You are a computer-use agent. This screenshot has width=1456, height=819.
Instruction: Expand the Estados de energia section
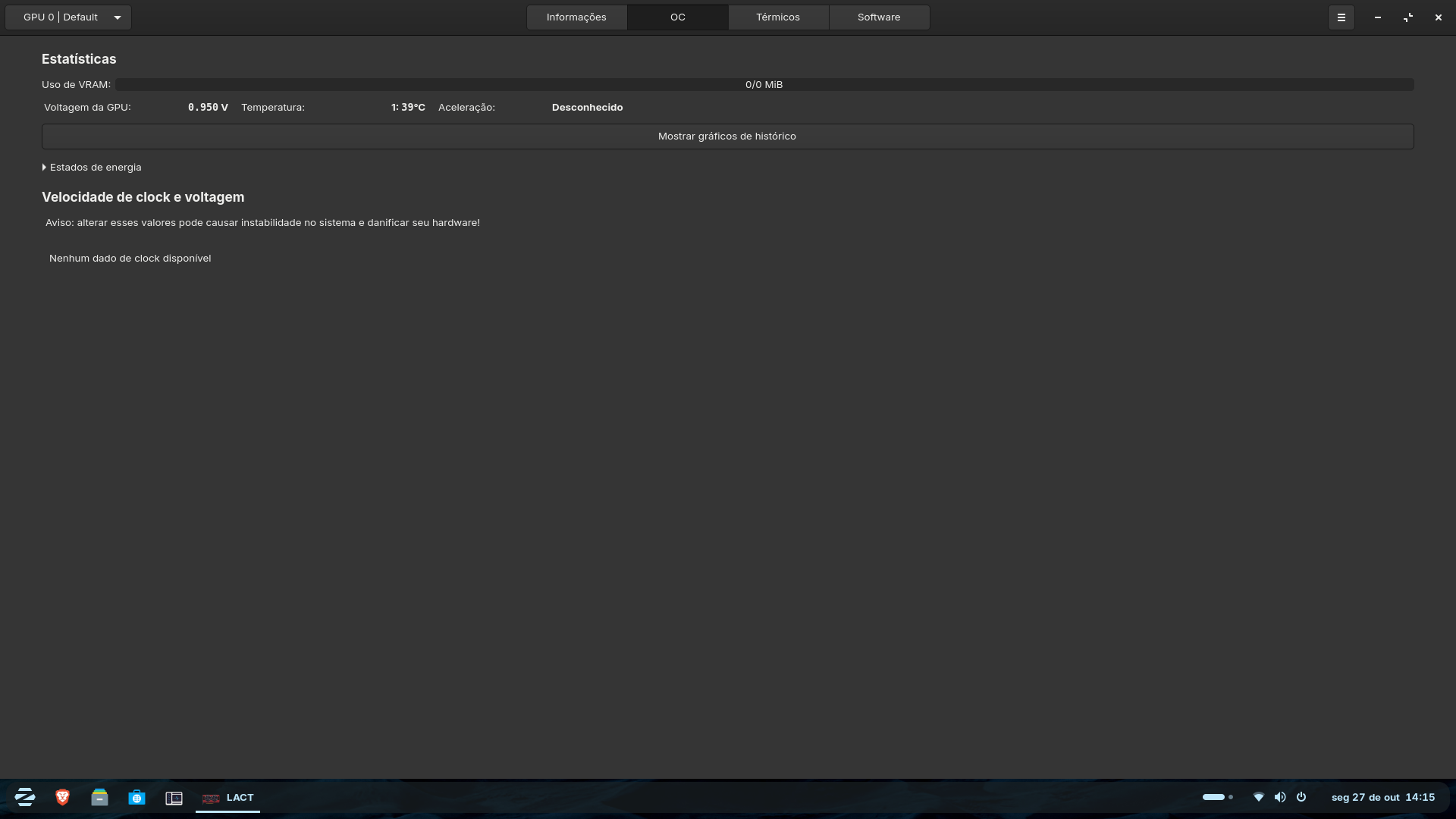point(92,168)
